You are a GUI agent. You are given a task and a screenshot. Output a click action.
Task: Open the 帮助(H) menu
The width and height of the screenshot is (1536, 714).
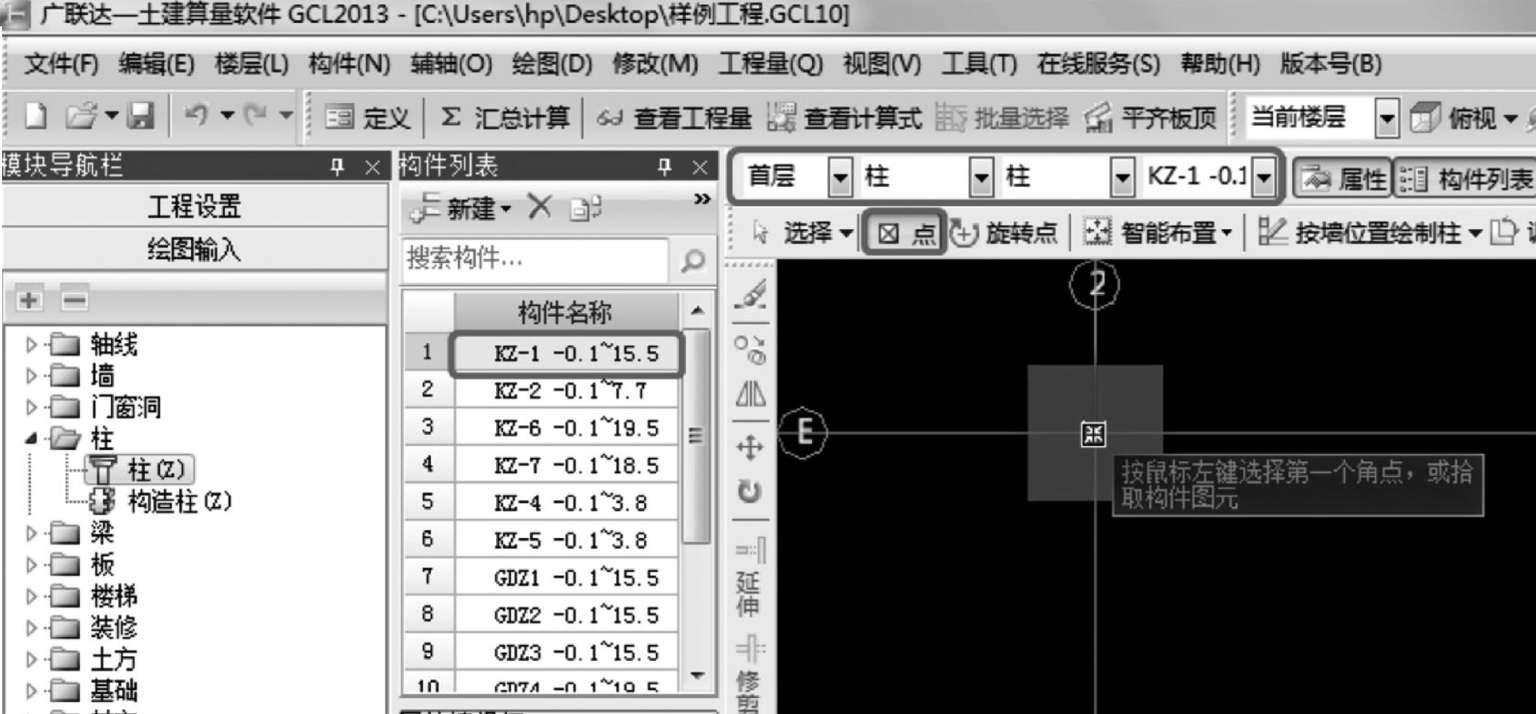tap(1220, 65)
